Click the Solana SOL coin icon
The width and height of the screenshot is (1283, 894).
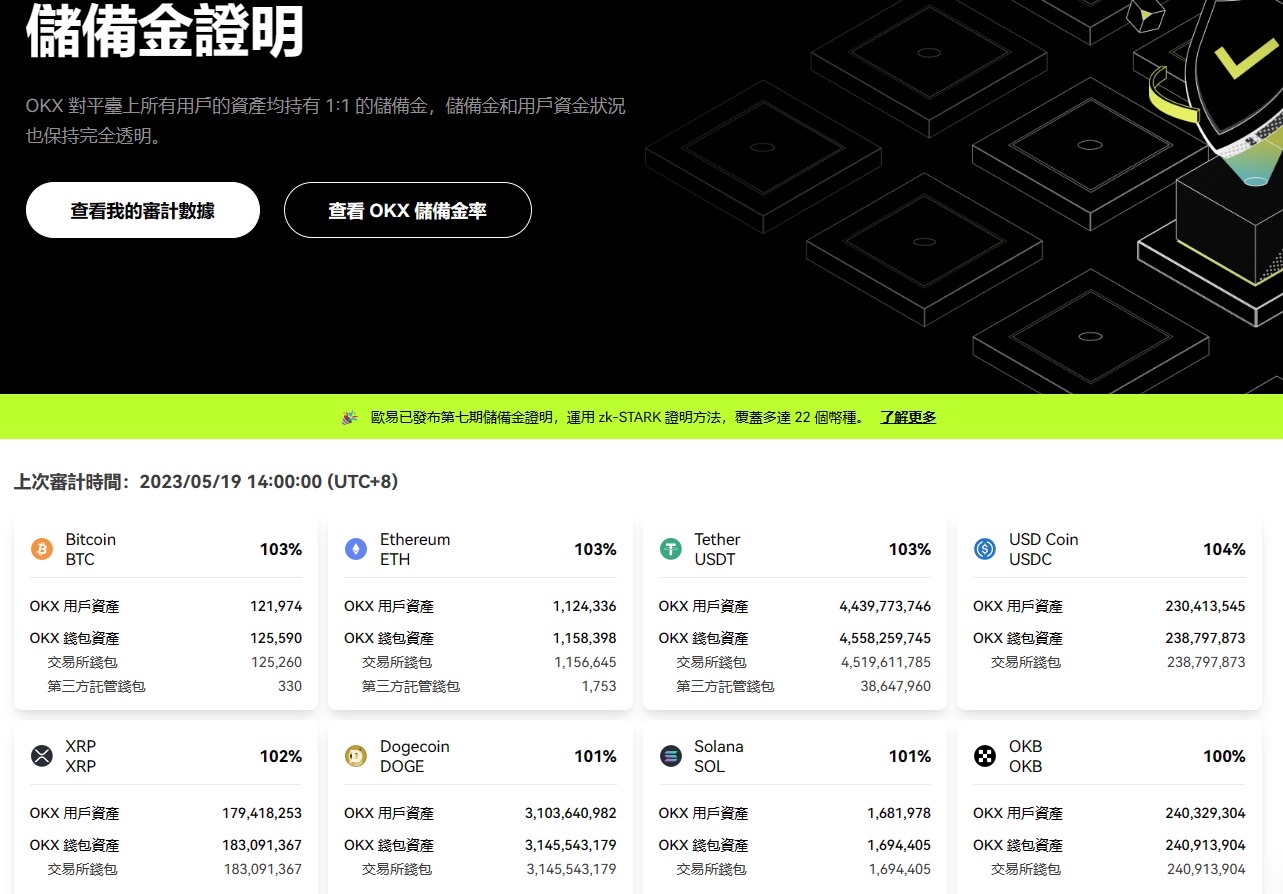669,756
